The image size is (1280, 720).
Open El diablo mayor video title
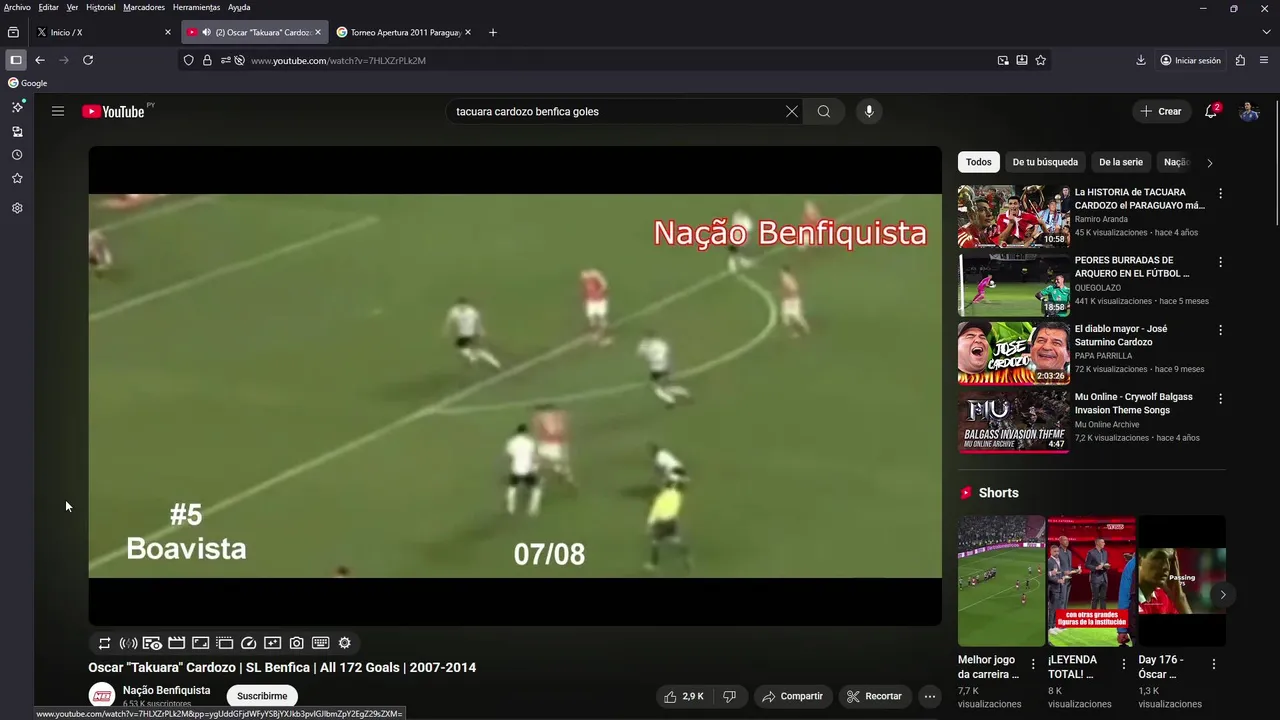(x=1121, y=335)
